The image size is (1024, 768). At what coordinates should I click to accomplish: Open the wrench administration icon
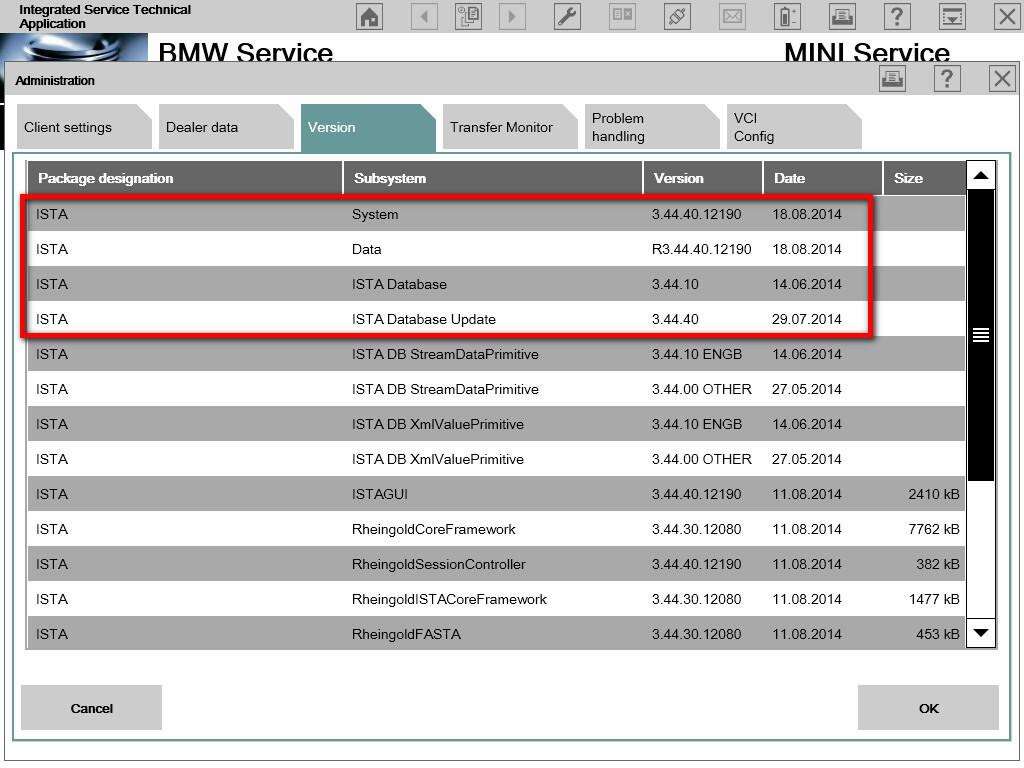tap(567, 16)
